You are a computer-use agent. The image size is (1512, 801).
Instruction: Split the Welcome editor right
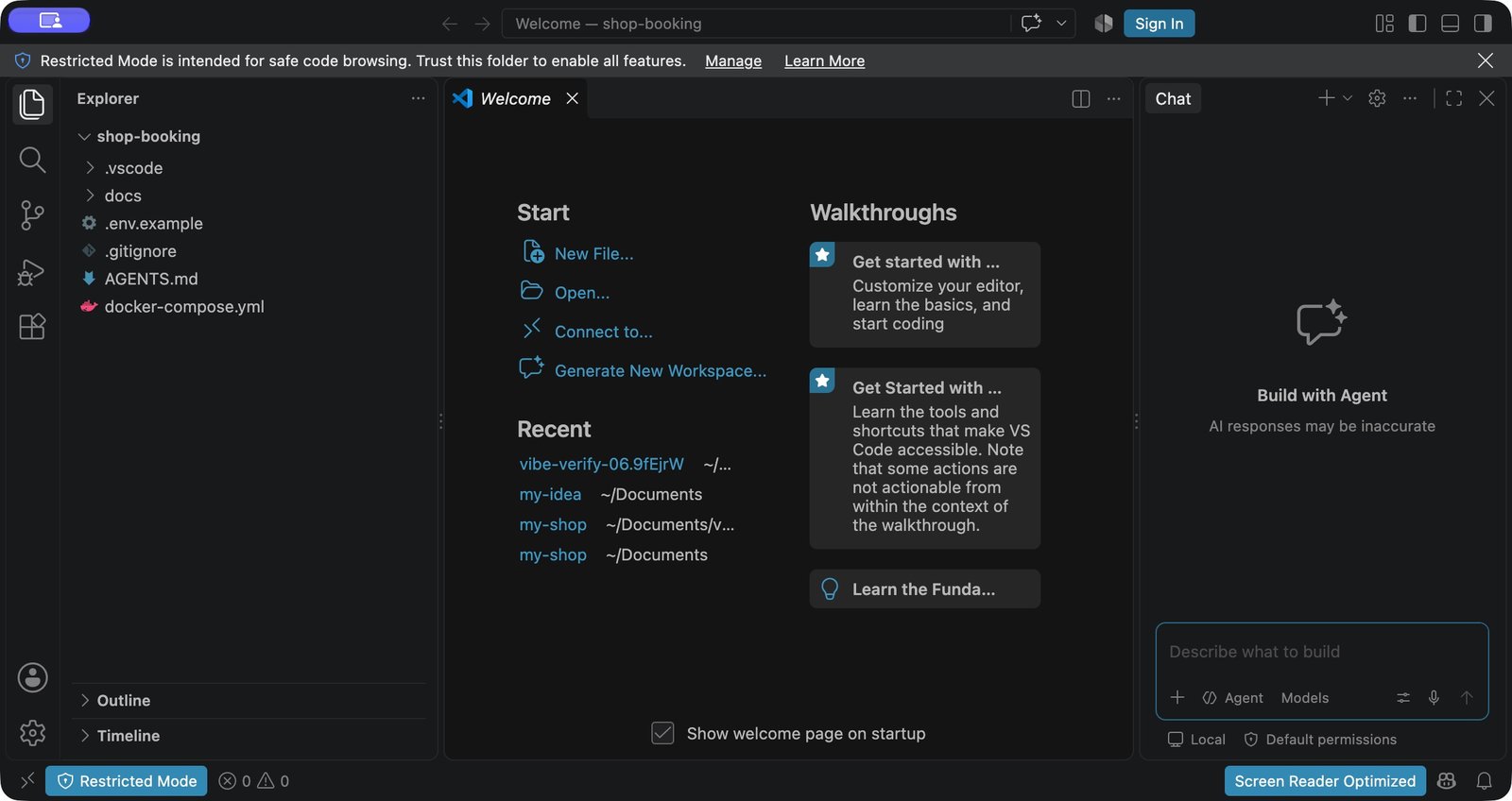(x=1081, y=99)
